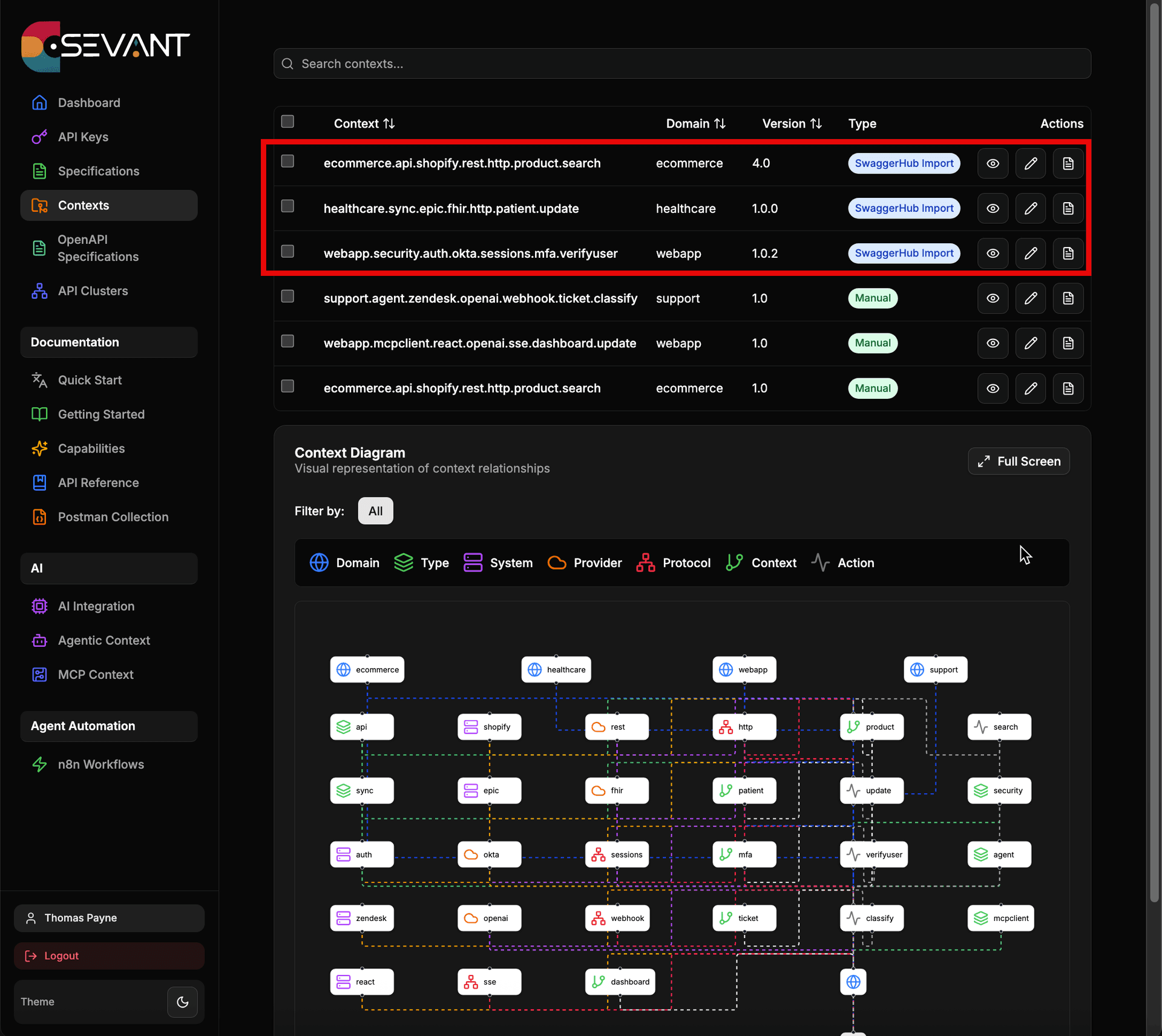Open the Dashboard page from sidebar
The width and height of the screenshot is (1162, 1036).
pyautogui.click(x=109, y=103)
